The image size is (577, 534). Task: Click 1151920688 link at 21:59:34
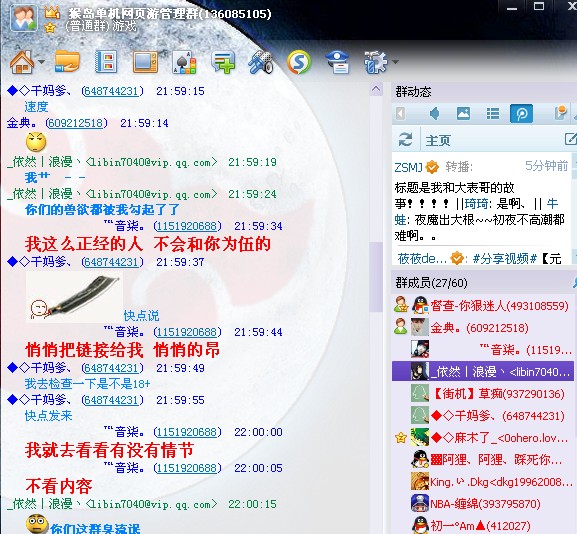click(187, 226)
